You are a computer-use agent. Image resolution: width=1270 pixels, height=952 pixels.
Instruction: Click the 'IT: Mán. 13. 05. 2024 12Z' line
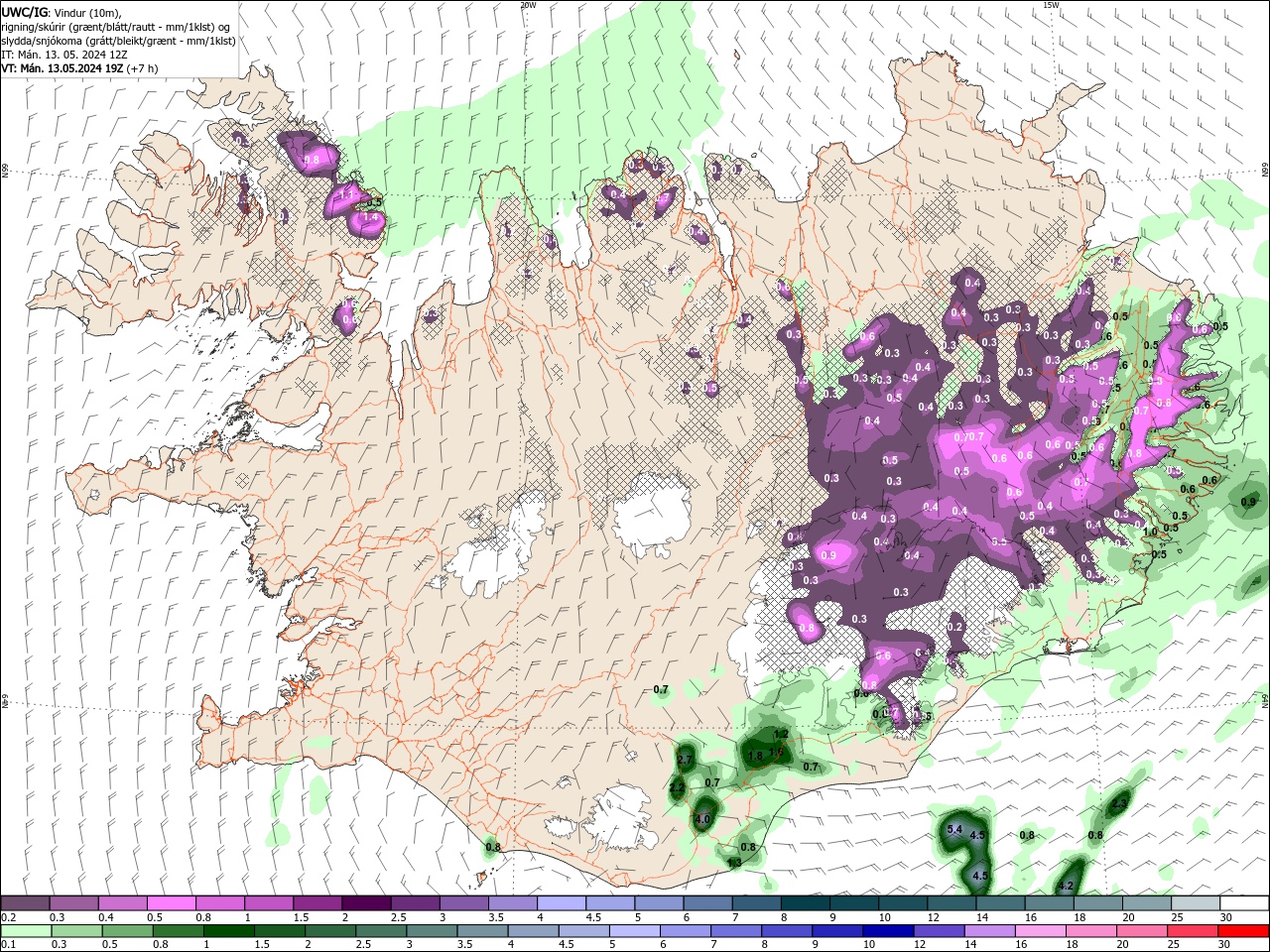[64, 55]
